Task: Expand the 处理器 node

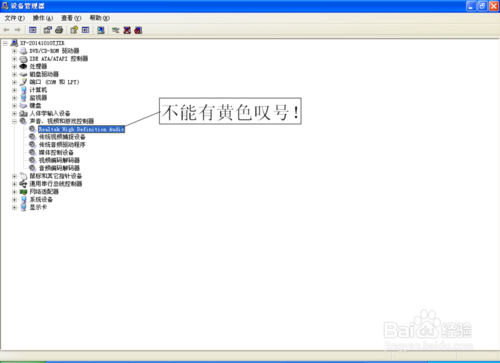Action: [x=14, y=67]
